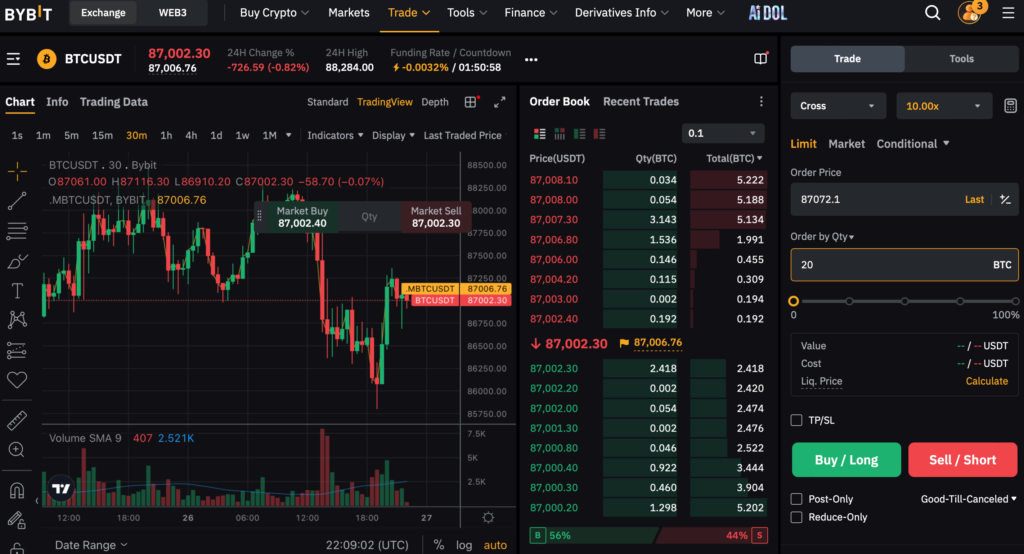The width and height of the screenshot is (1024, 554).
Task: Open the guide book icon
Action: 760,59
